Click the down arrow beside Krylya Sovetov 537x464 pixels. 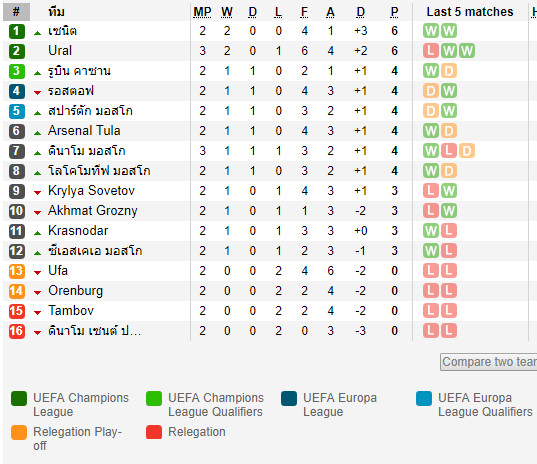tap(38, 193)
